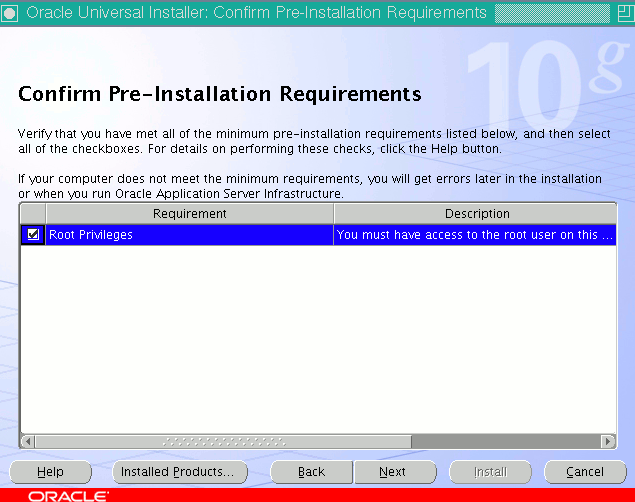Select the Description column header
The image size is (635, 502).
(x=475, y=213)
